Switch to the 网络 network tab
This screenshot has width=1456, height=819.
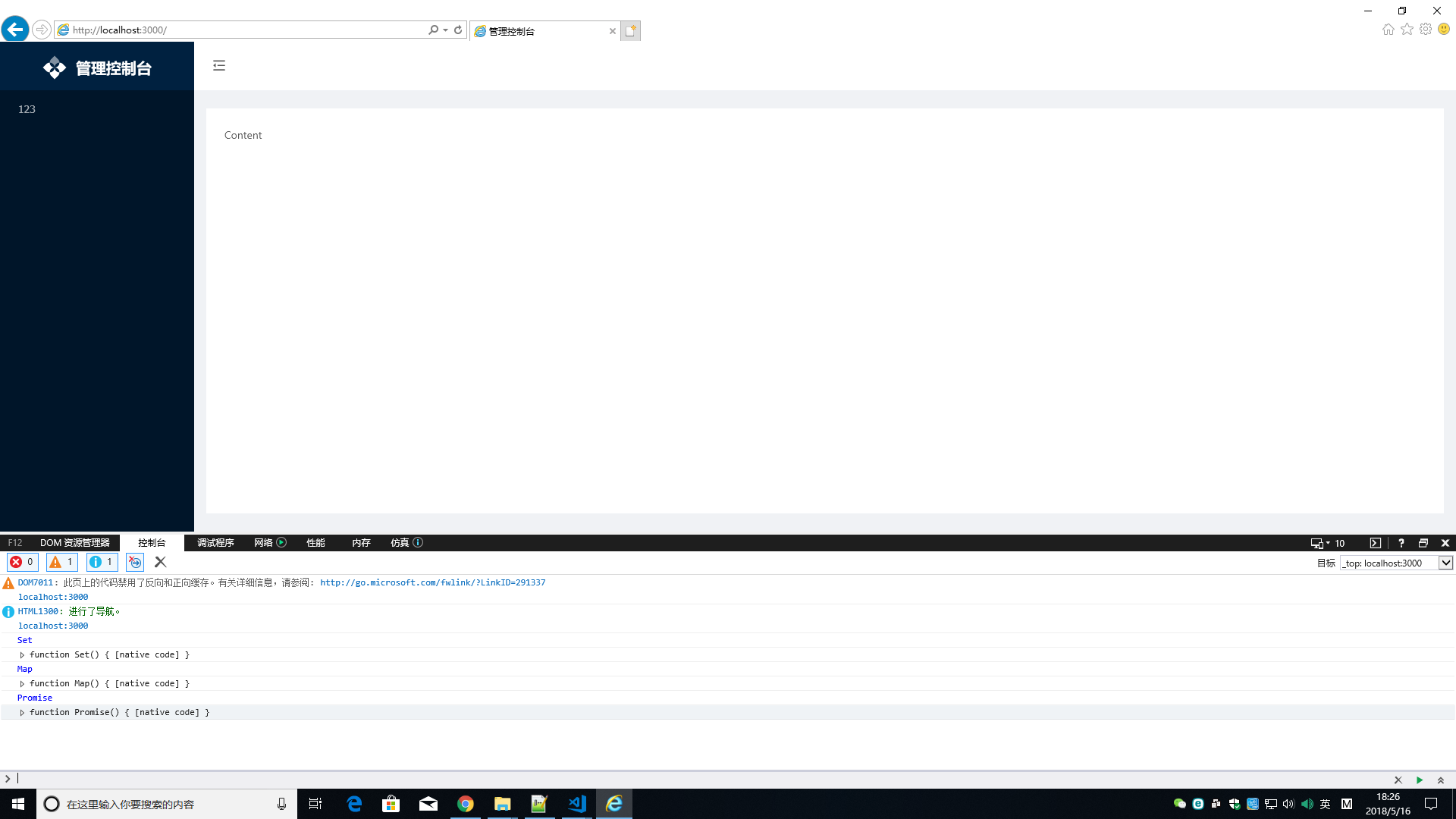pyautogui.click(x=263, y=542)
